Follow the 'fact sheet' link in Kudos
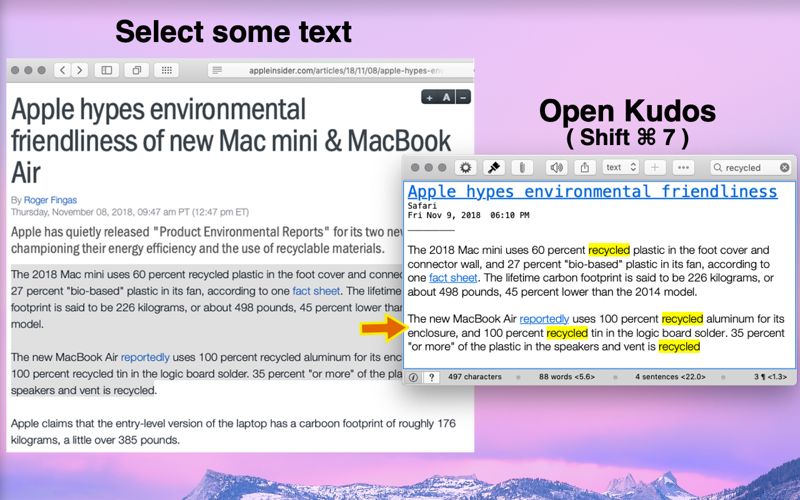Screen dimensions: 800x500 [453, 278]
